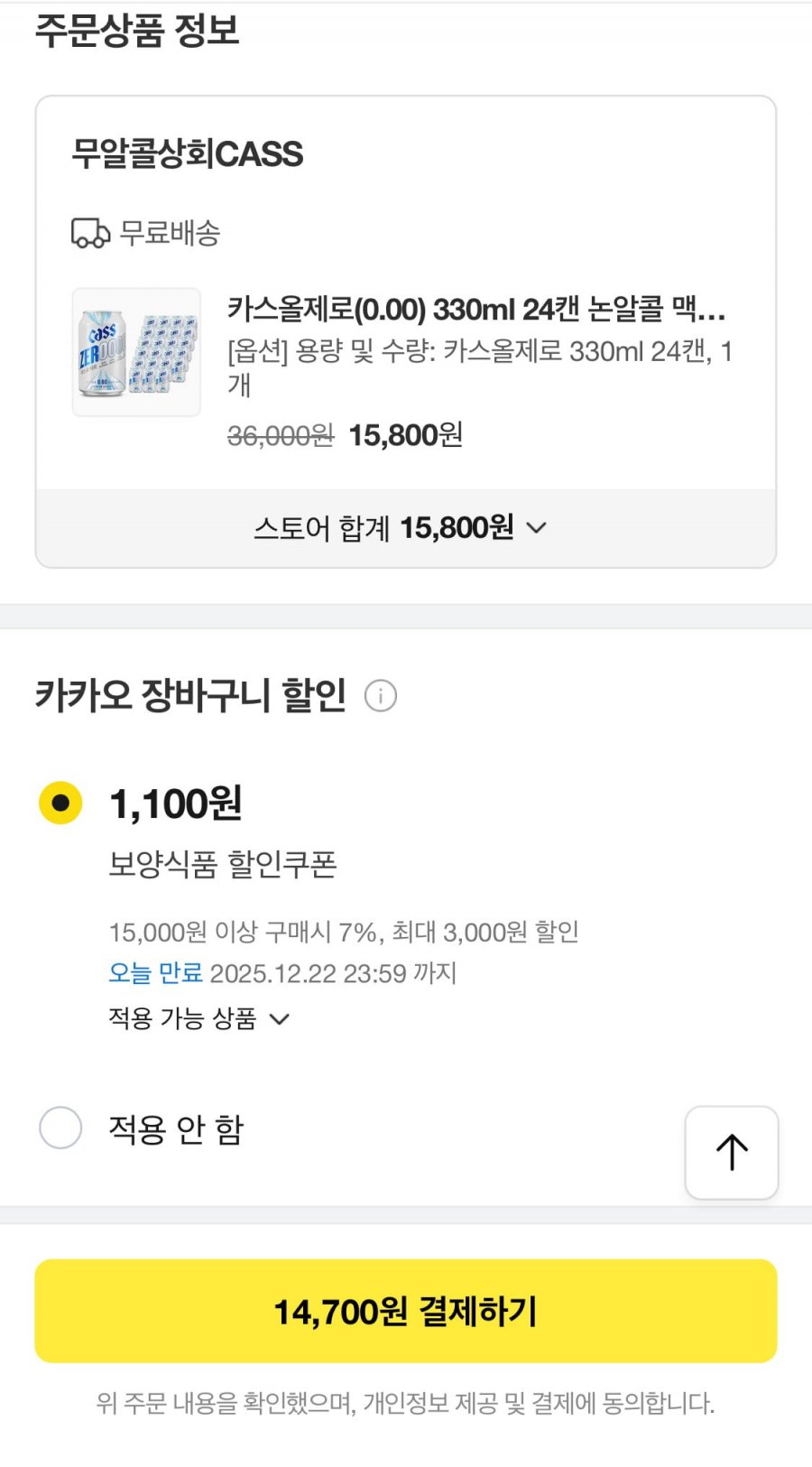Screen dimensions: 812x1467
Task: Tap the 무료배송 shipping label text
Action: tap(170, 233)
